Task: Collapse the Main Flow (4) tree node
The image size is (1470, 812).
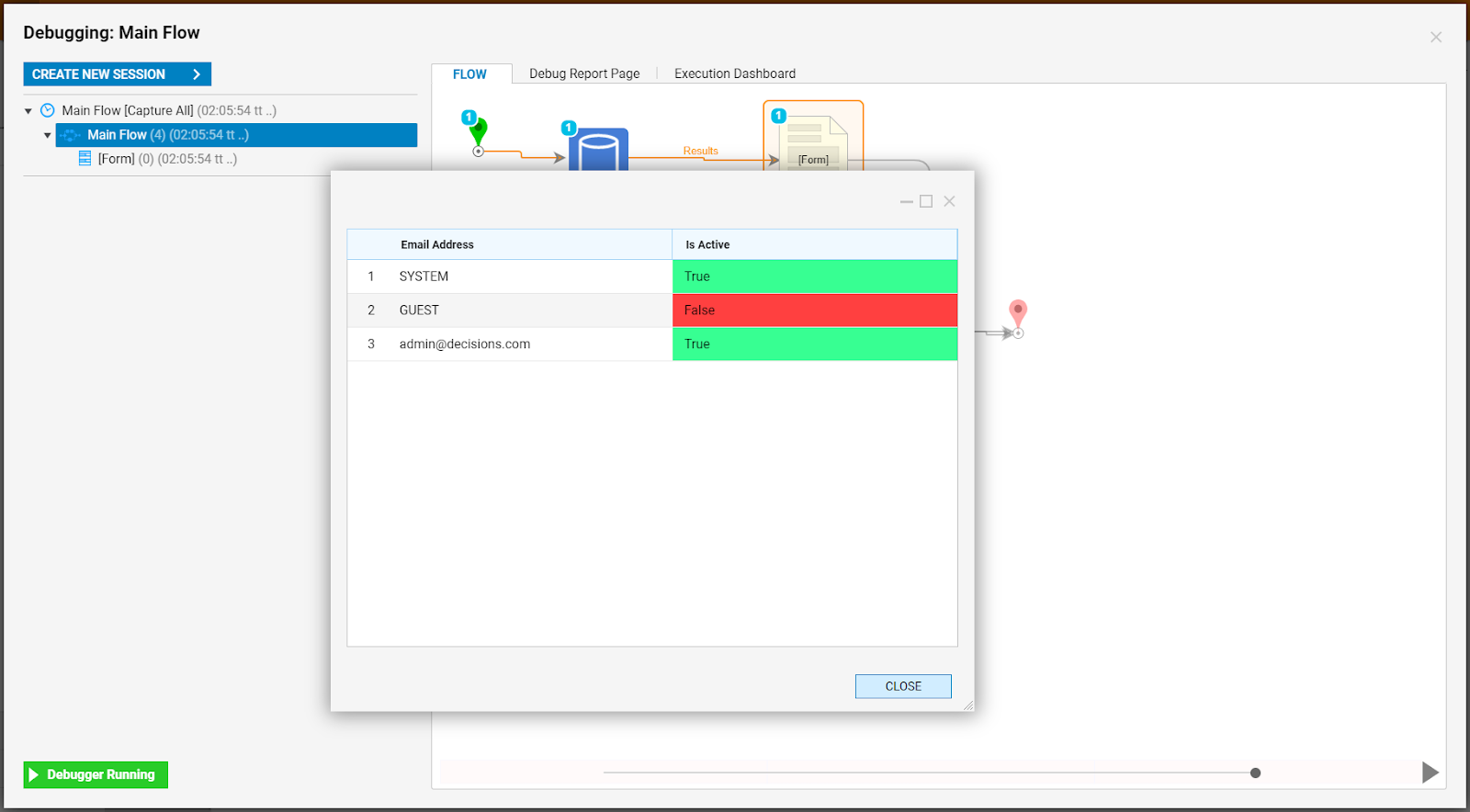Action: (48, 135)
